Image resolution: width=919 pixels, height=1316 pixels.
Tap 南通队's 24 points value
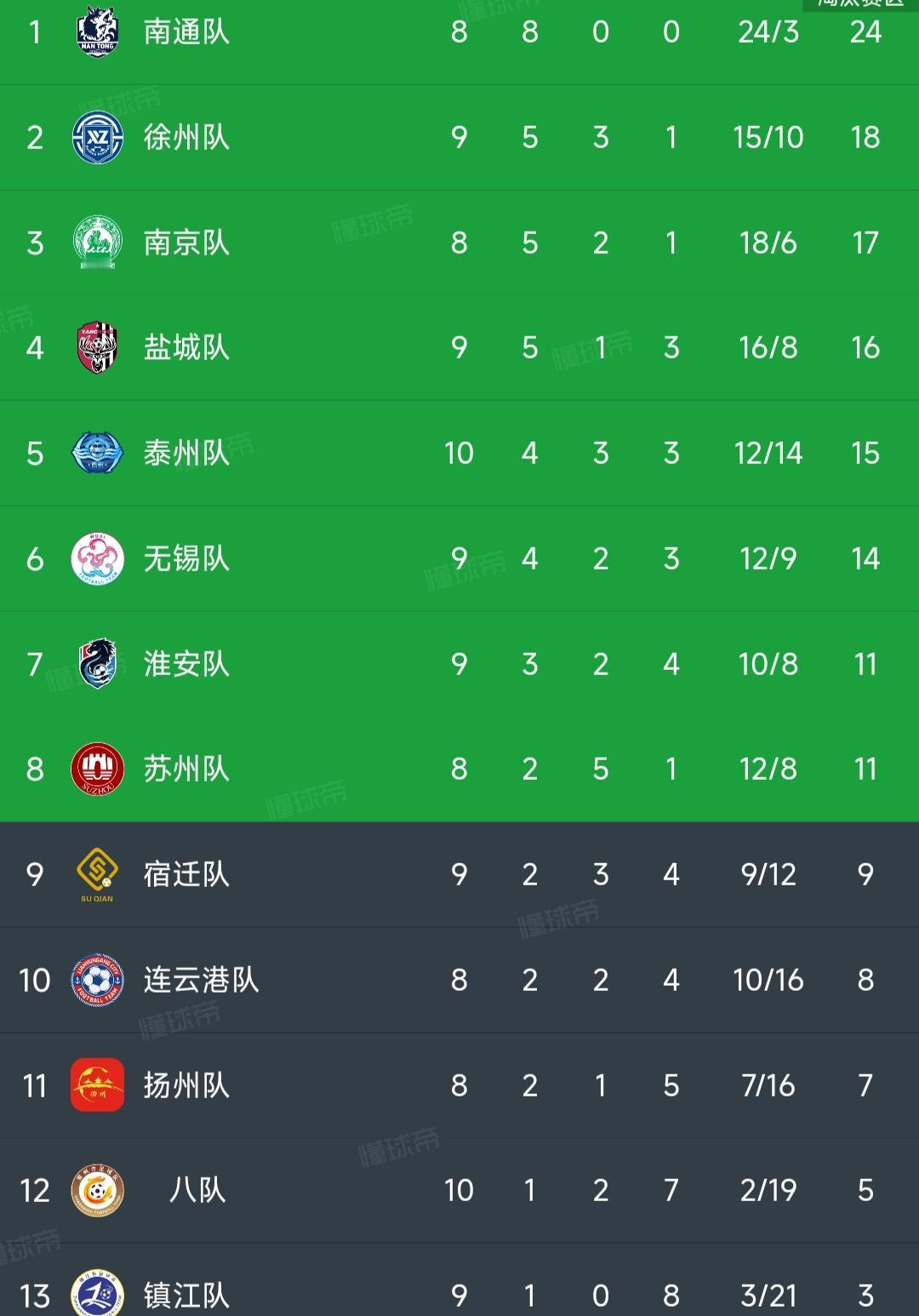pyautogui.click(x=865, y=31)
